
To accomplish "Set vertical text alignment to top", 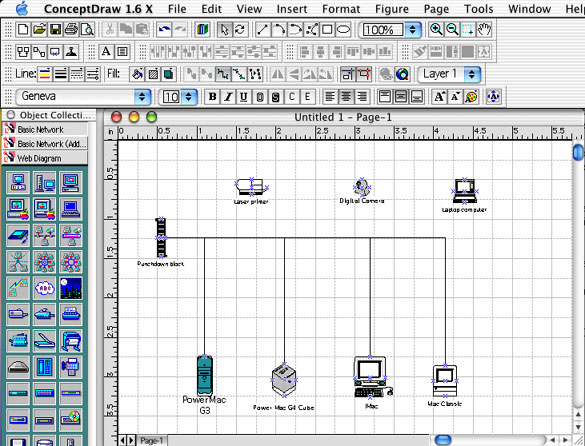I will coord(385,97).
